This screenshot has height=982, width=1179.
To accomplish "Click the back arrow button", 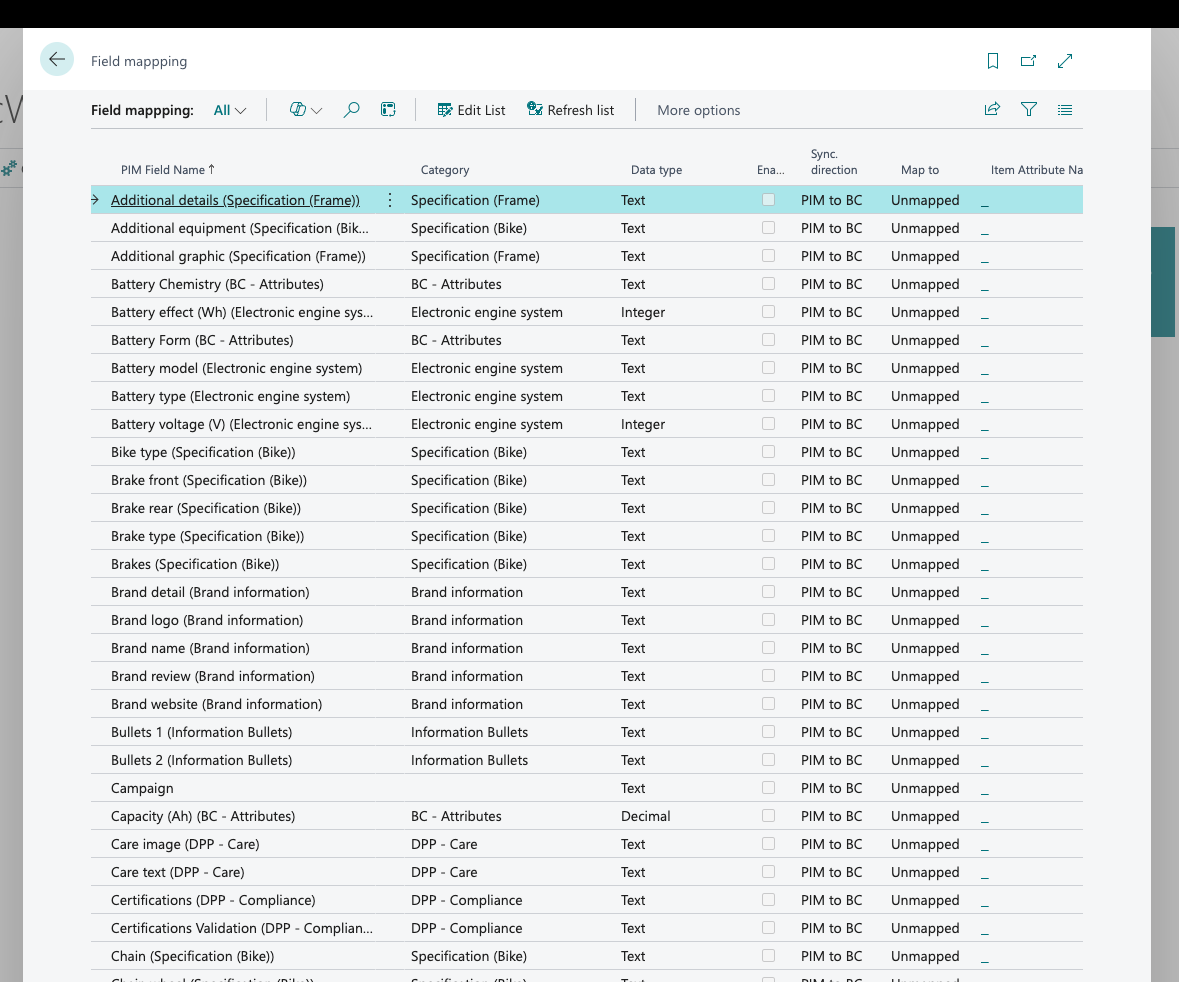I will tap(57, 60).
